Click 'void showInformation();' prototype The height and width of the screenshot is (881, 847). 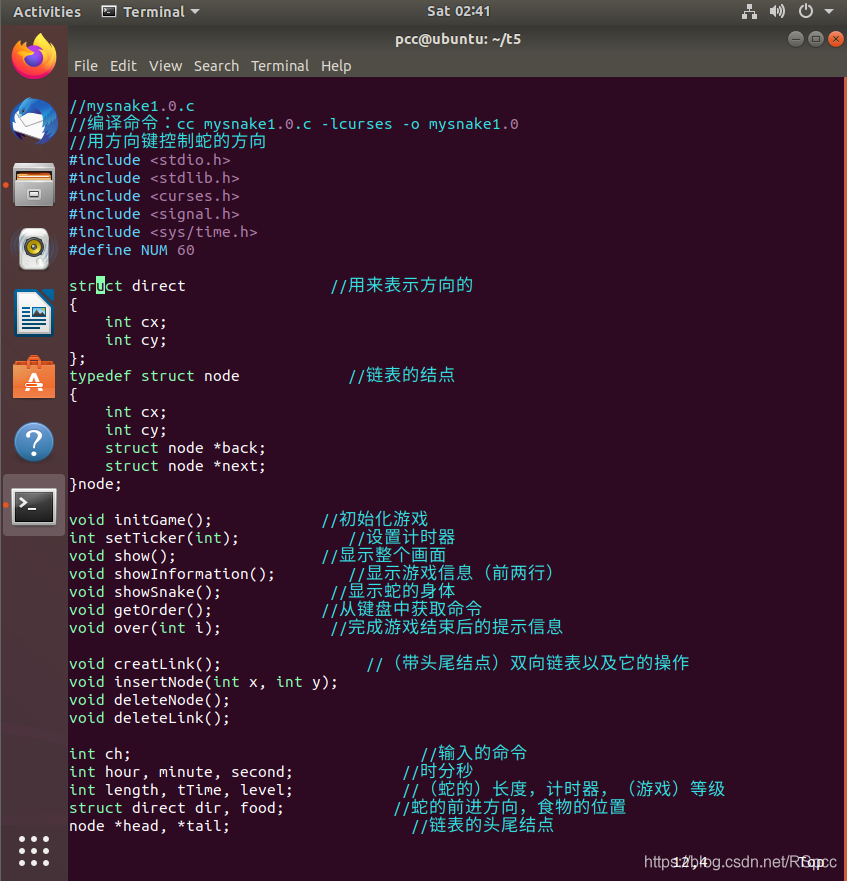tap(172, 574)
